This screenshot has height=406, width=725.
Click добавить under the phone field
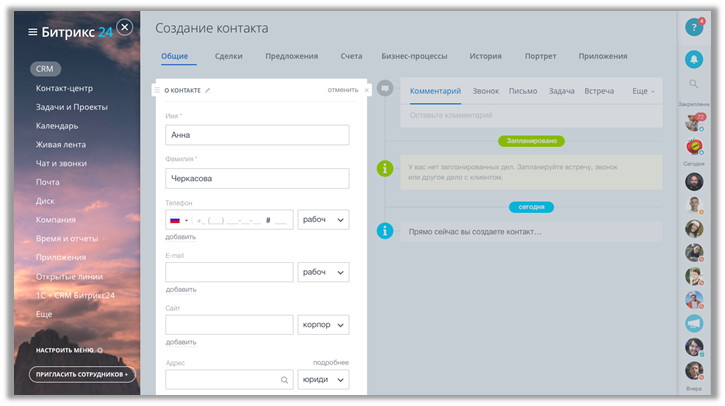click(180, 237)
